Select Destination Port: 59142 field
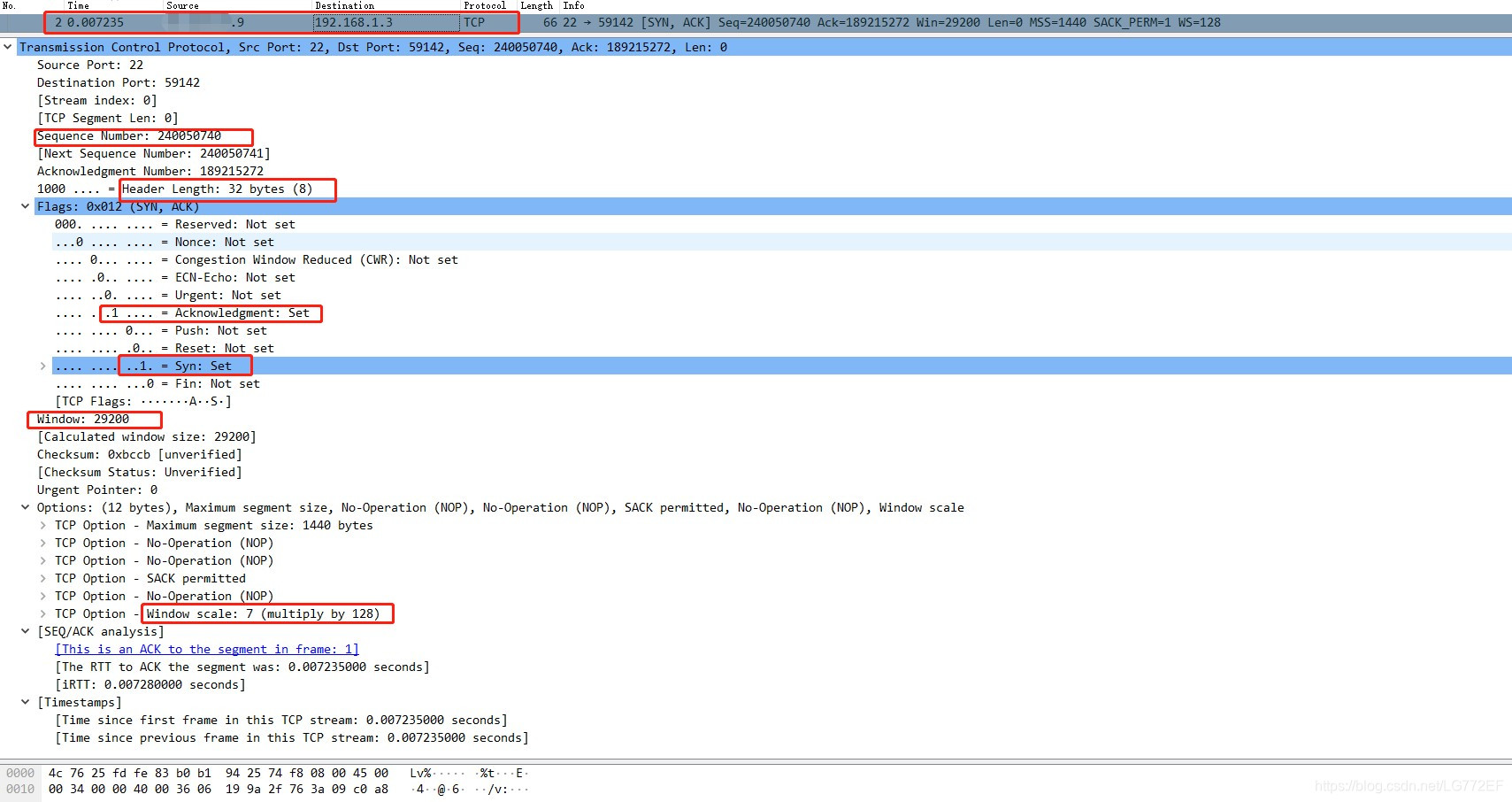The image size is (1512, 802). pos(119,82)
